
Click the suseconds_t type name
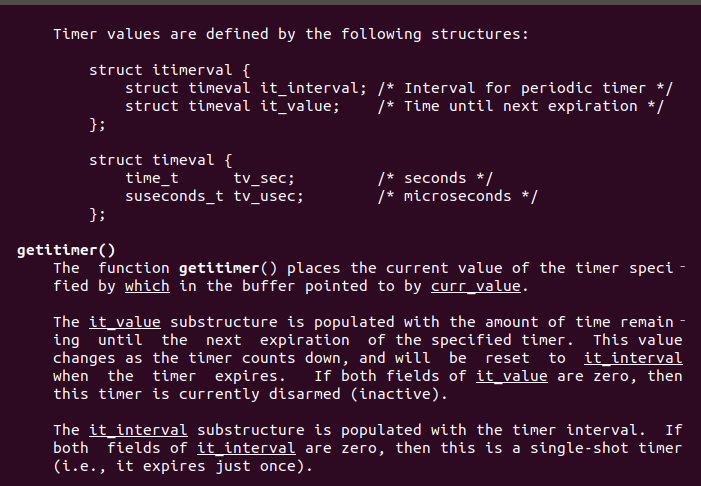click(x=174, y=196)
